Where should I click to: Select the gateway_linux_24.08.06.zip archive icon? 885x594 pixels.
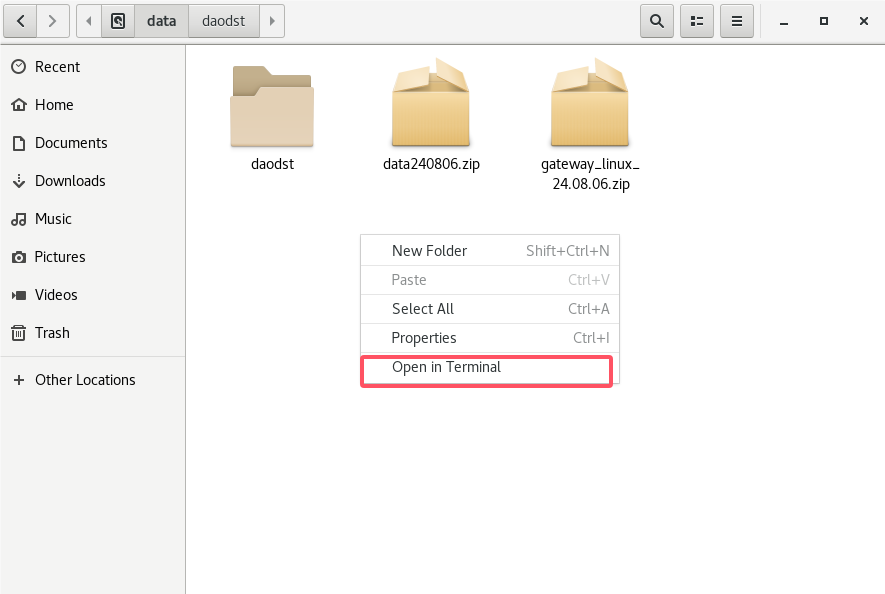tap(590, 103)
